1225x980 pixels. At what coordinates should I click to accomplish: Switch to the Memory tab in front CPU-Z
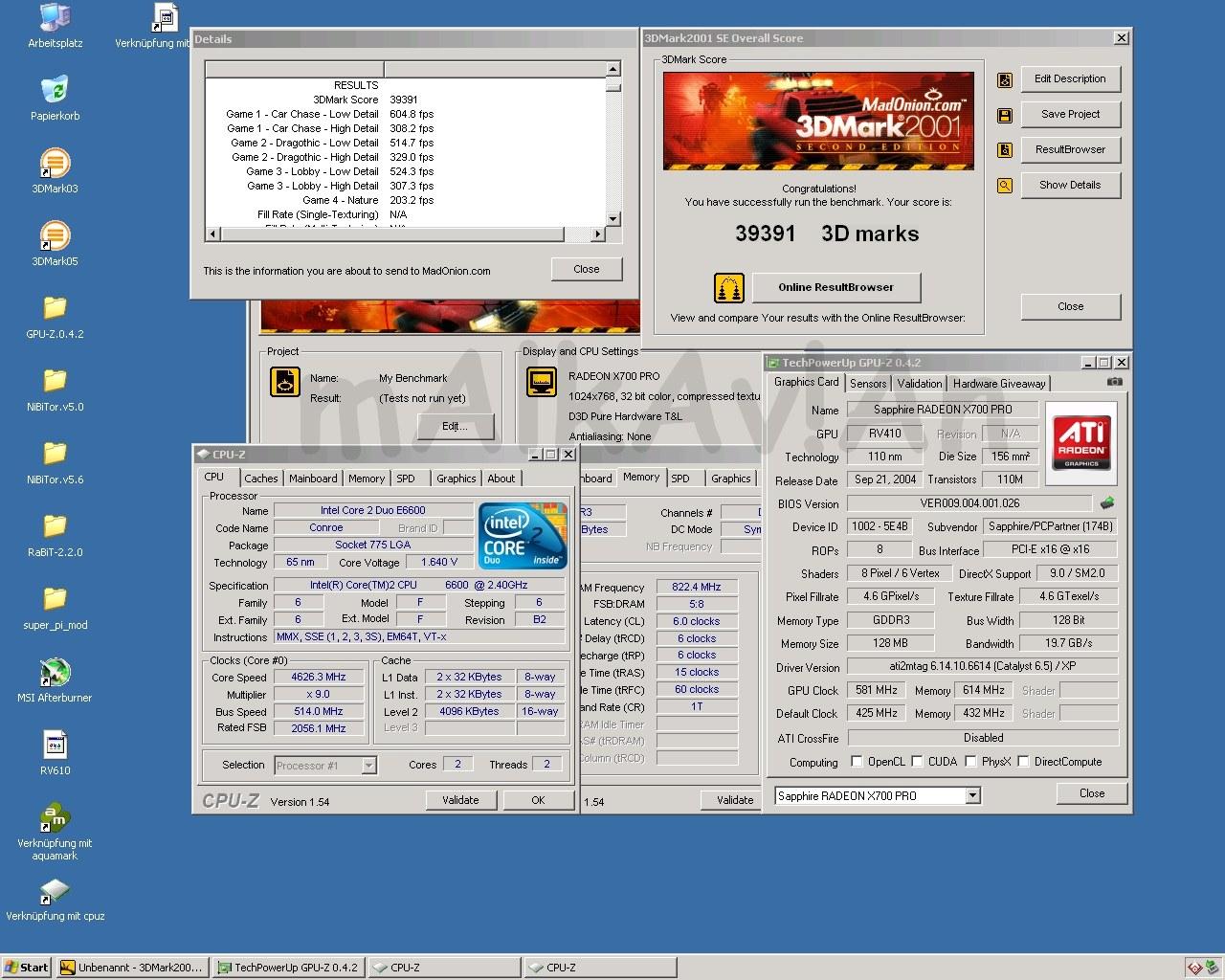point(367,479)
